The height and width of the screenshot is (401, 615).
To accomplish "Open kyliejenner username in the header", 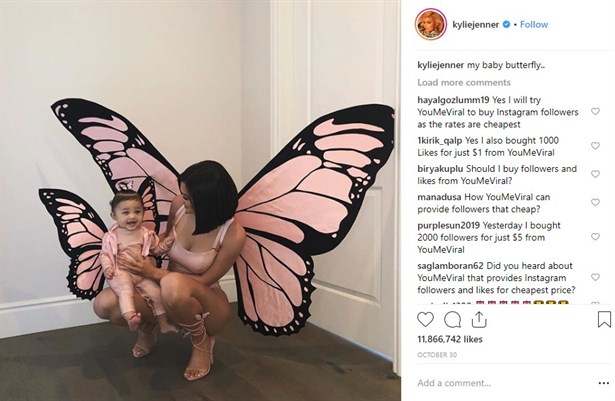I will [x=475, y=24].
